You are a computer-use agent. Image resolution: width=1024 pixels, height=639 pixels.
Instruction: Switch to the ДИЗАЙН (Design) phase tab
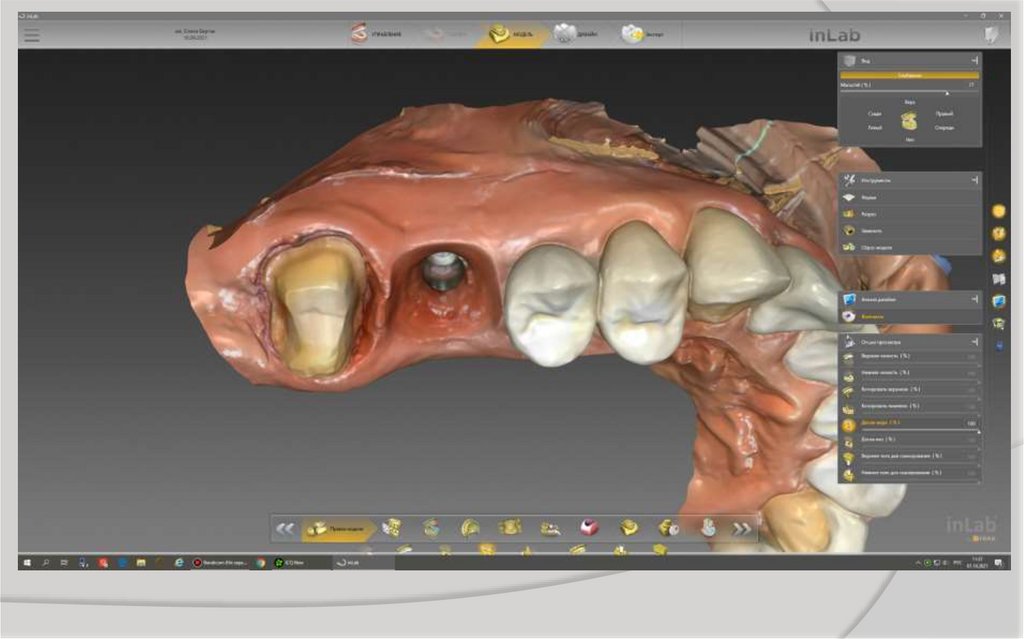(x=576, y=35)
